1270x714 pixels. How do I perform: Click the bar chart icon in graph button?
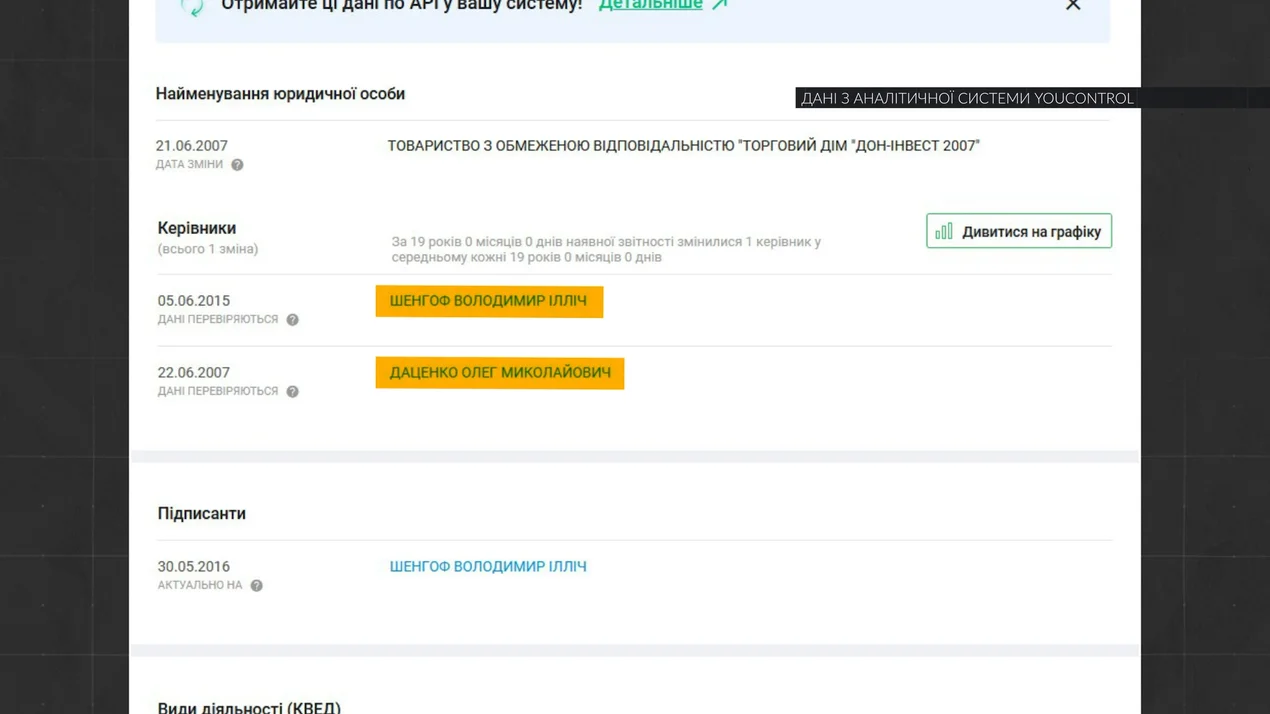click(944, 231)
